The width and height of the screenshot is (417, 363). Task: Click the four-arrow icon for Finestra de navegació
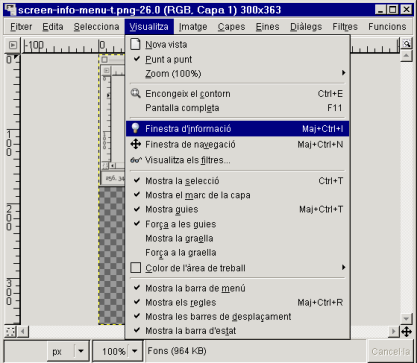[x=135, y=144]
